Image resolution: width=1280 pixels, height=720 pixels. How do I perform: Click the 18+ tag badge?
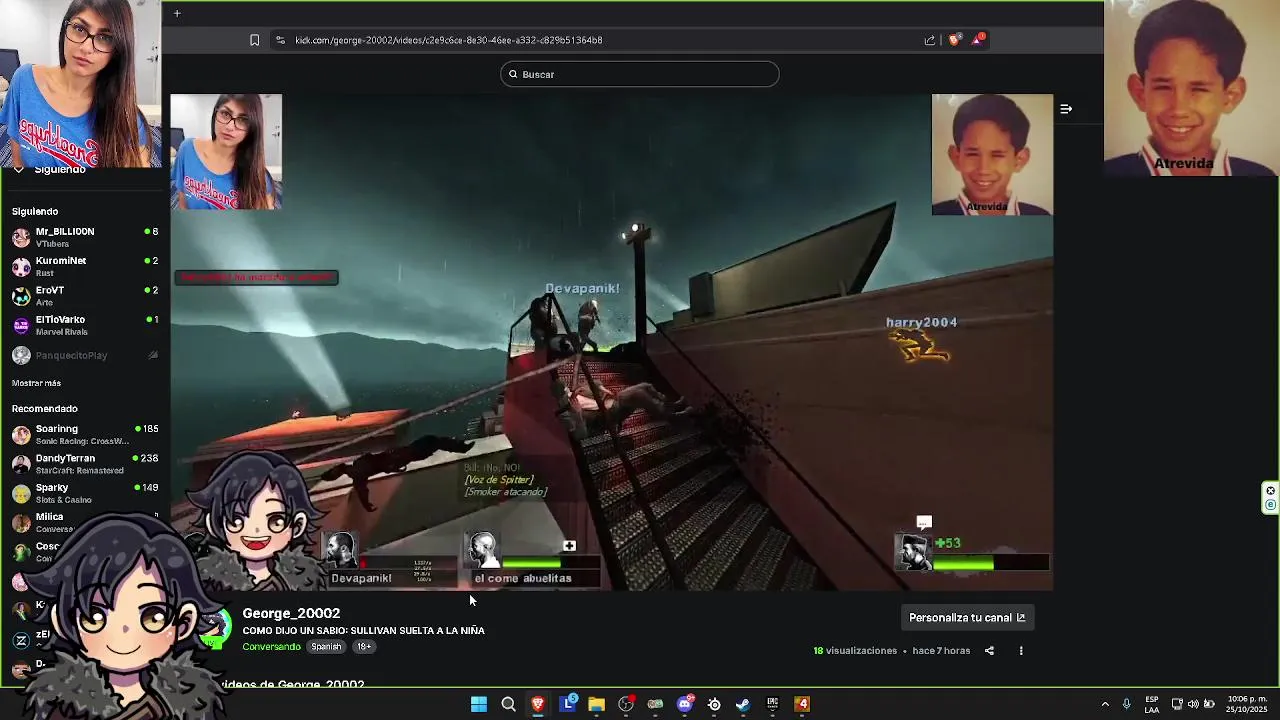[364, 647]
